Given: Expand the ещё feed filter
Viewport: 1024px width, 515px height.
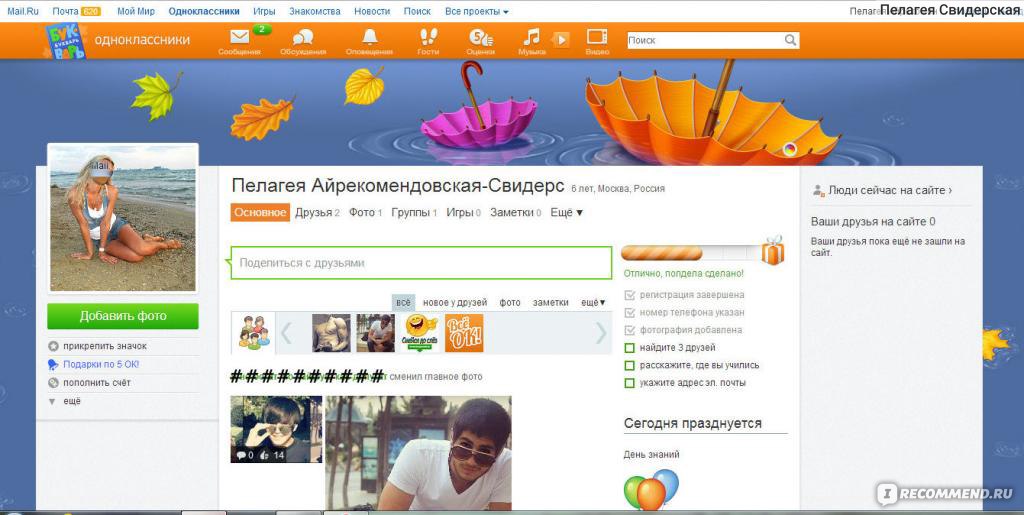Looking at the screenshot, I should (x=594, y=303).
